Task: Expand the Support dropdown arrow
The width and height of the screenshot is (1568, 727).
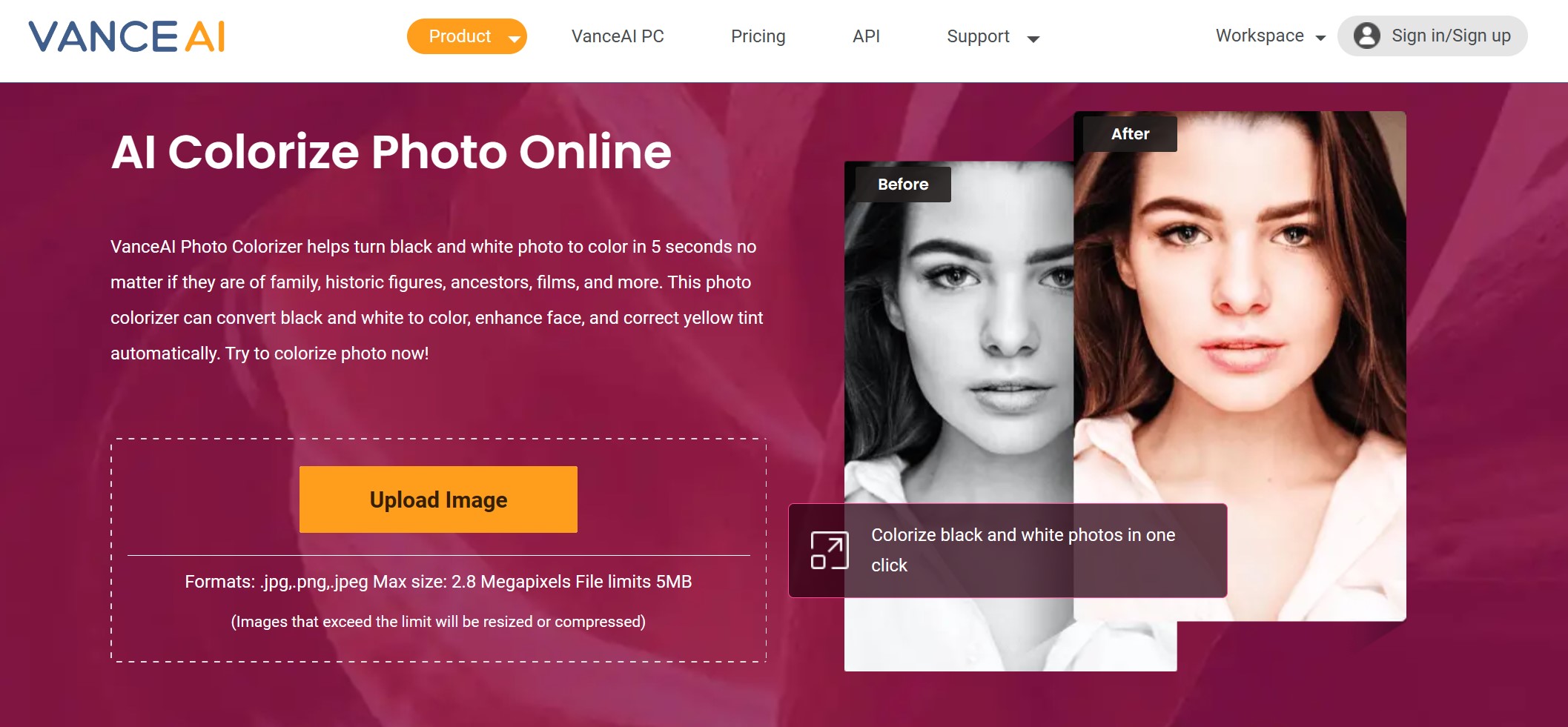Action: tap(1033, 39)
